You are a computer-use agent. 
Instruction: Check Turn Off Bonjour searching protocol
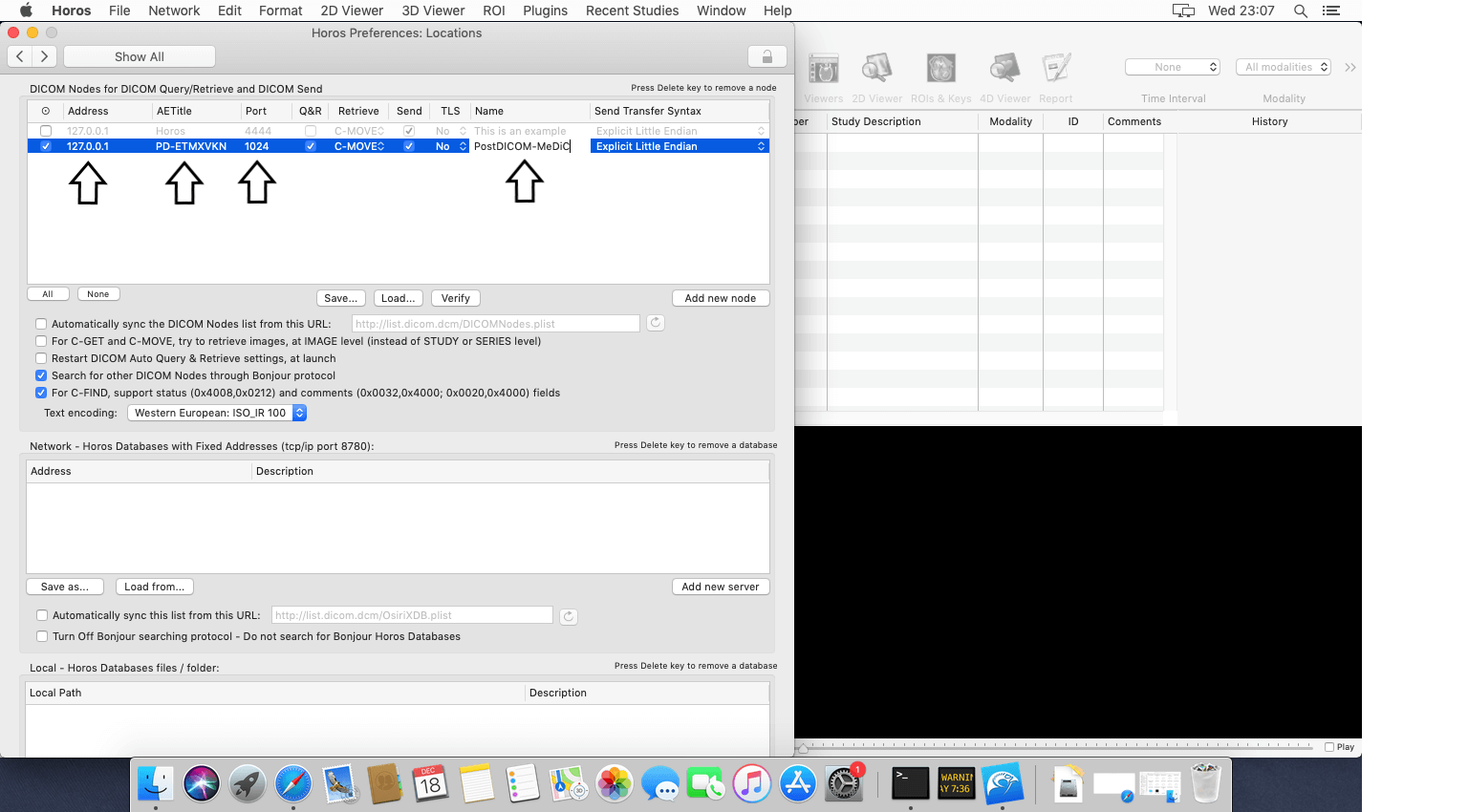click(42, 636)
